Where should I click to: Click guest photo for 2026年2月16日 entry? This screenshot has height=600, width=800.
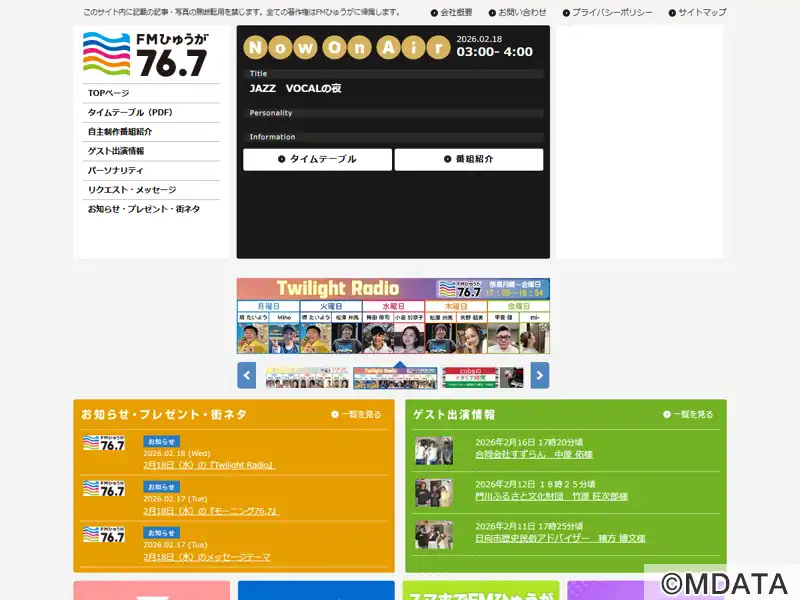click(x=434, y=451)
